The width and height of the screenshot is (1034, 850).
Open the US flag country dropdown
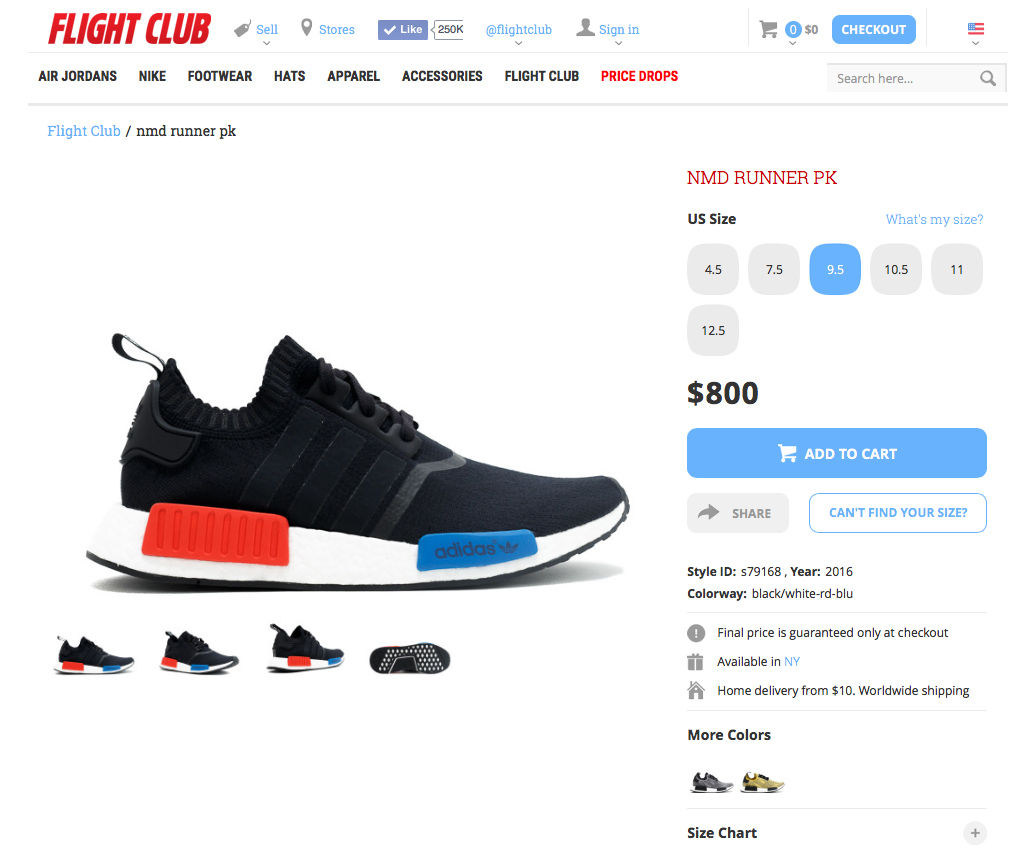click(975, 31)
